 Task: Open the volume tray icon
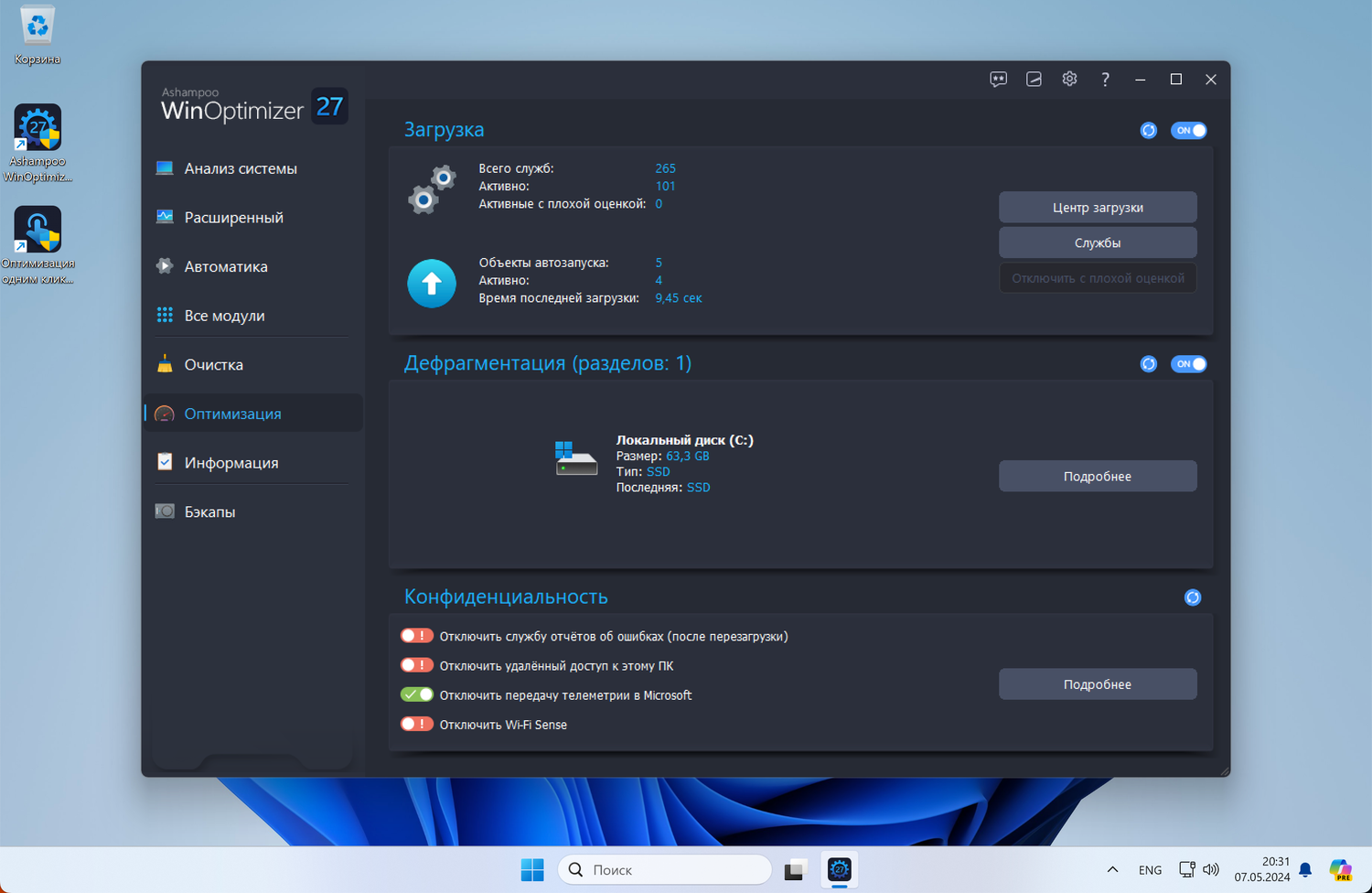[x=1211, y=869]
